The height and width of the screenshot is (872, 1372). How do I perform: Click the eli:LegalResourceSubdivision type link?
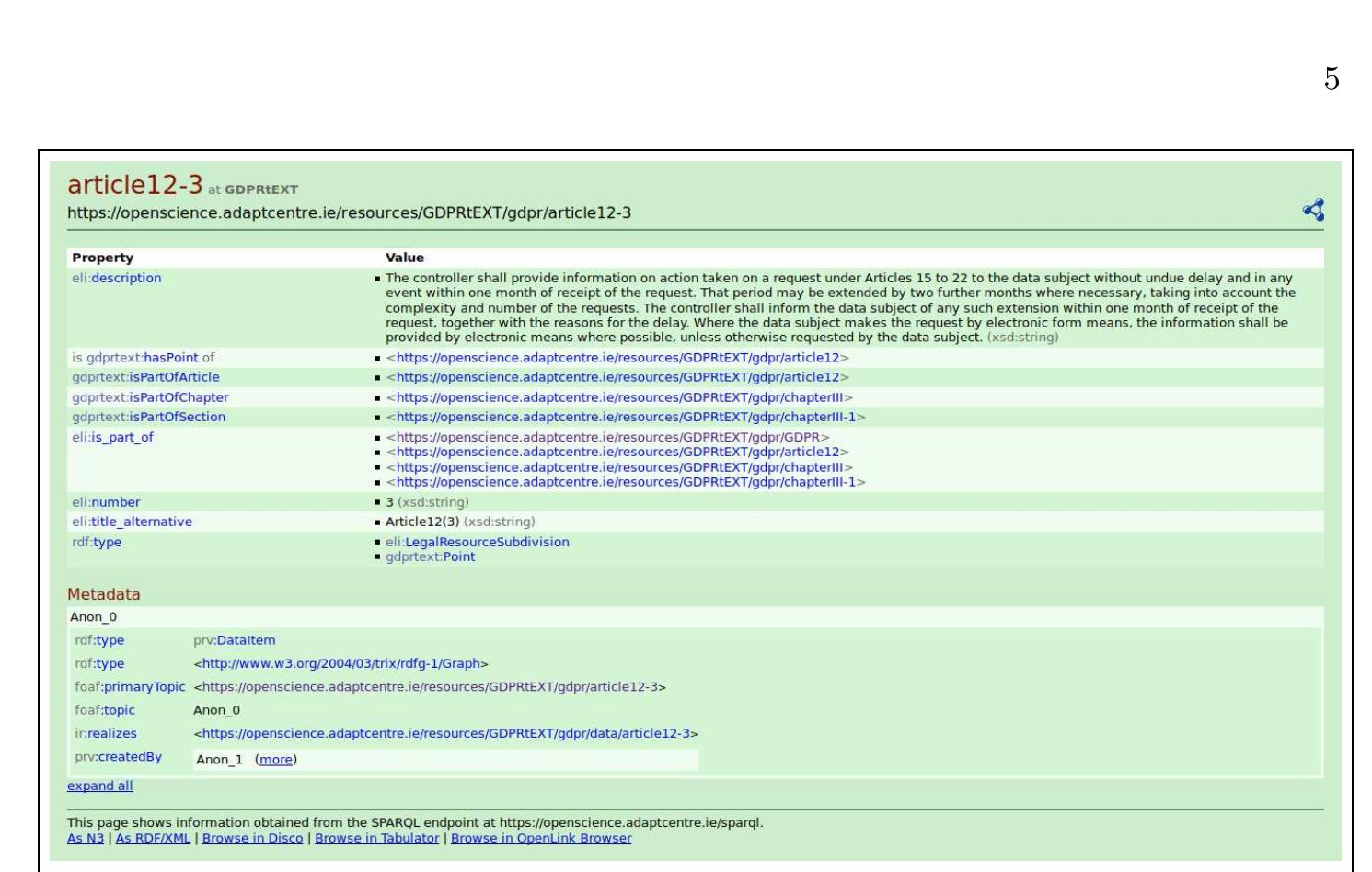click(x=487, y=542)
